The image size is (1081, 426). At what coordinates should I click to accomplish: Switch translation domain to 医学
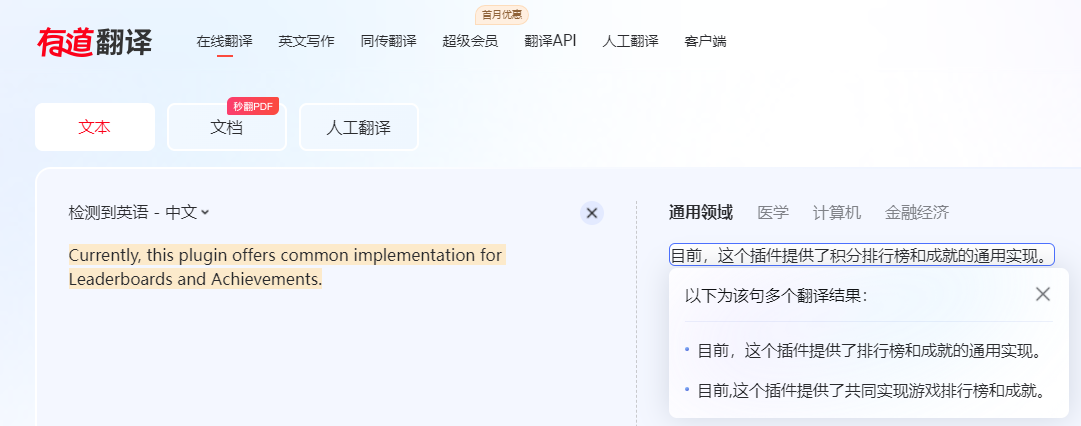[773, 212]
